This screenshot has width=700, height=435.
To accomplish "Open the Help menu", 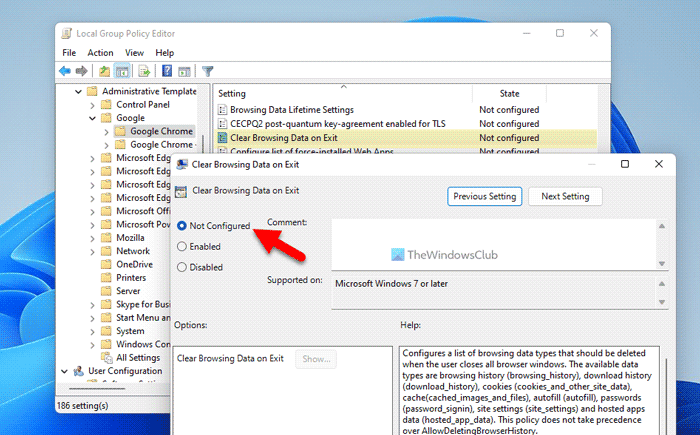I will [164, 53].
